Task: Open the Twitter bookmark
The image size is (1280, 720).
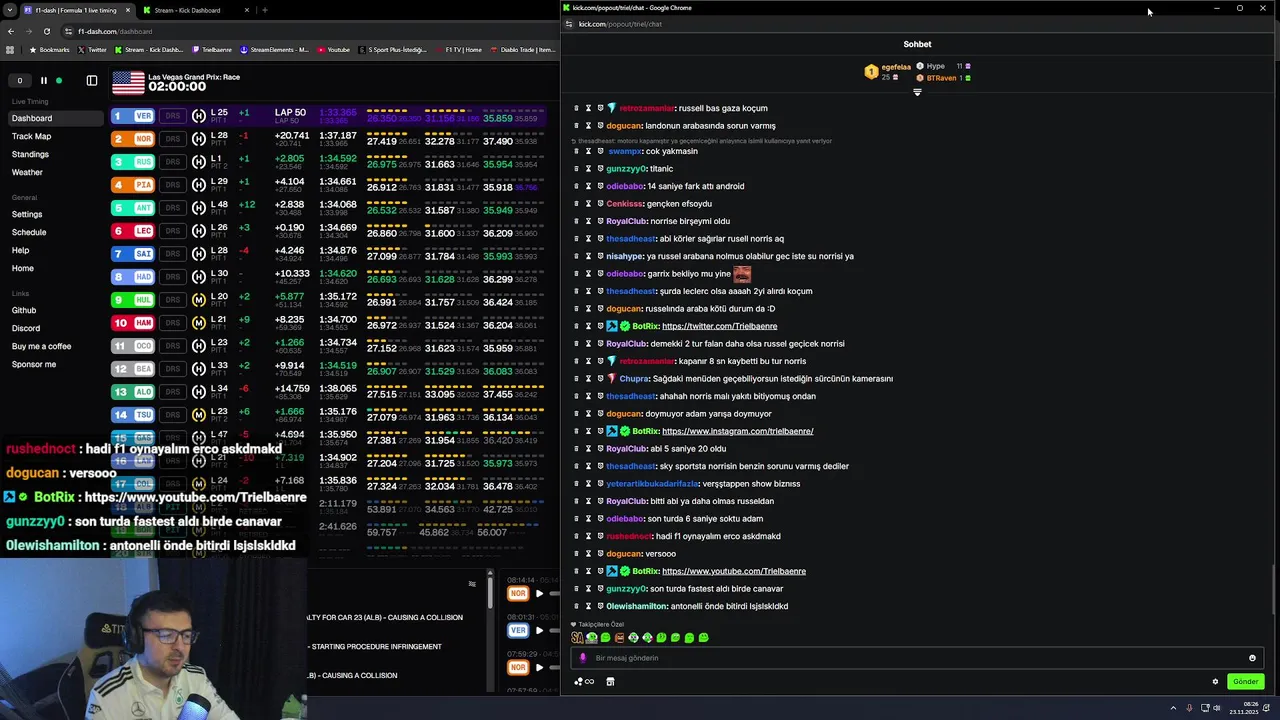Action: point(92,49)
